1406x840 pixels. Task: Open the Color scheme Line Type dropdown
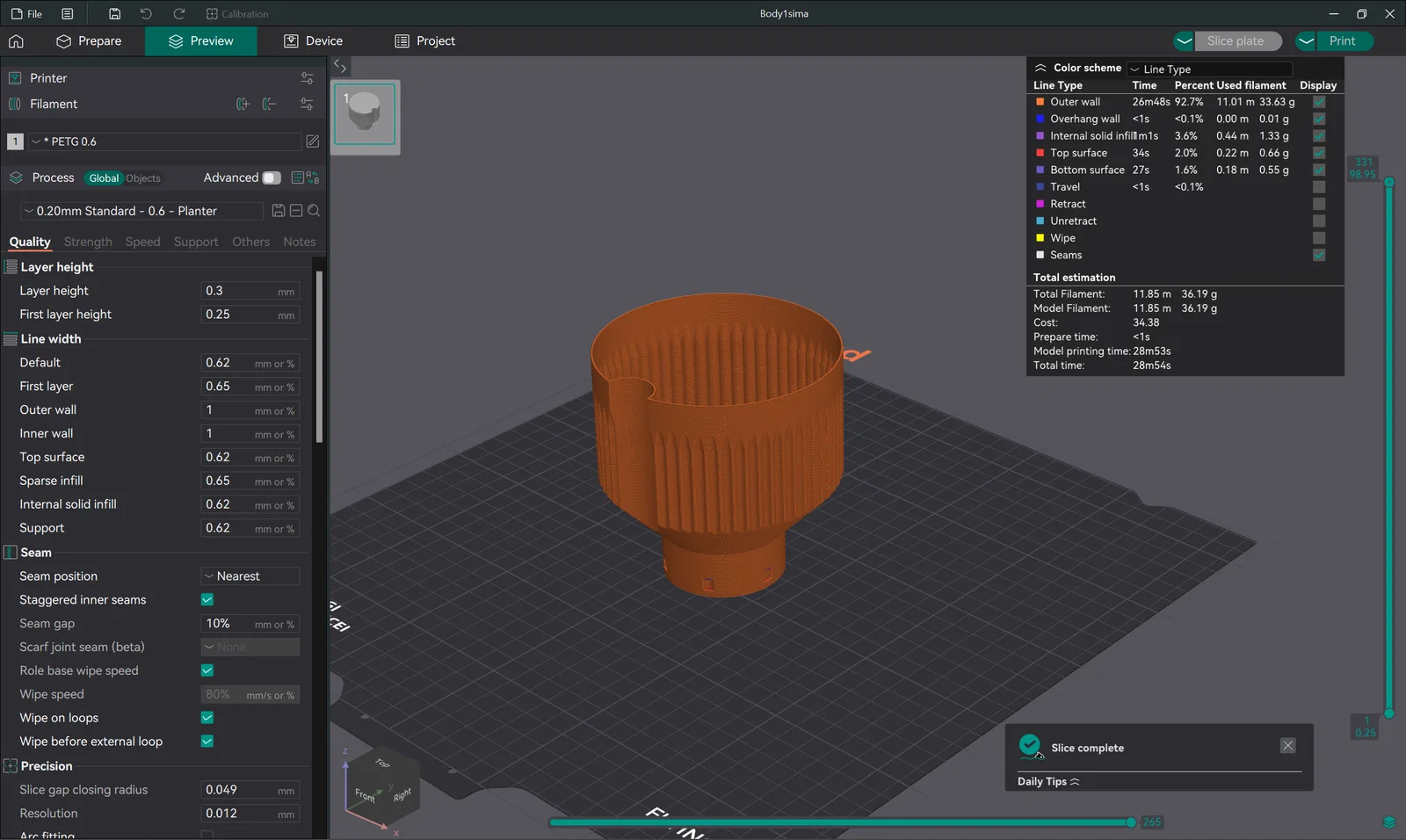coord(1209,69)
